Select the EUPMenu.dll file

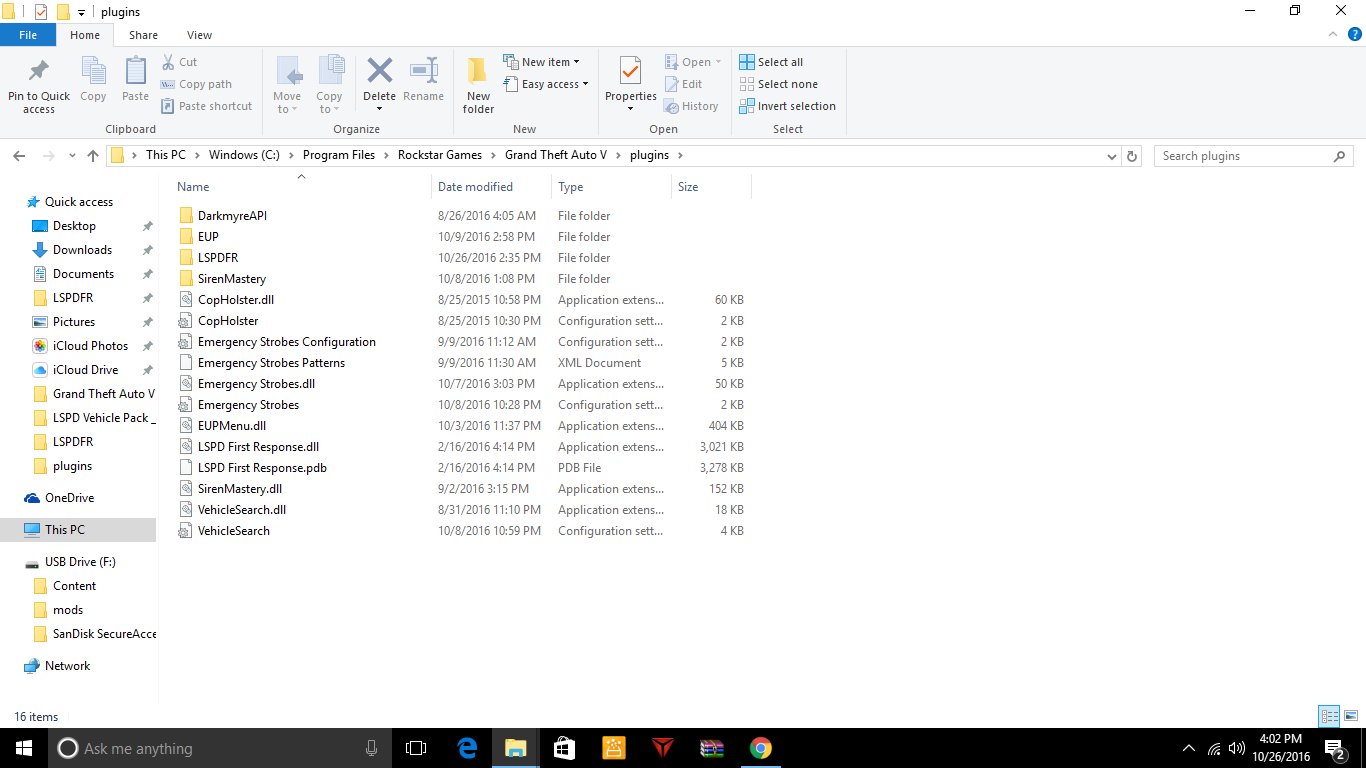click(x=232, y=426)
